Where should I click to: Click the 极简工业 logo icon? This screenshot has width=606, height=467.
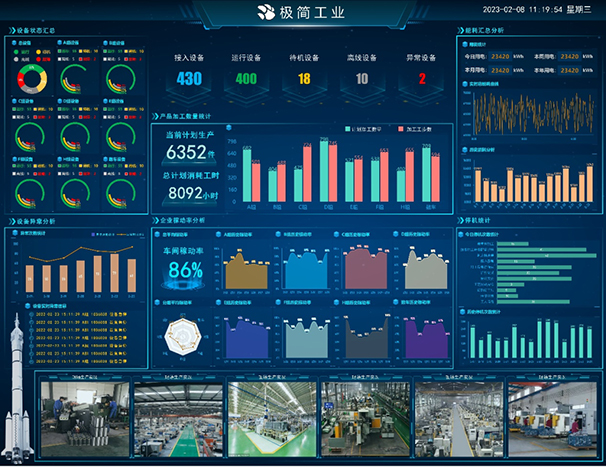pyautogui.click(x=265, y=12)
